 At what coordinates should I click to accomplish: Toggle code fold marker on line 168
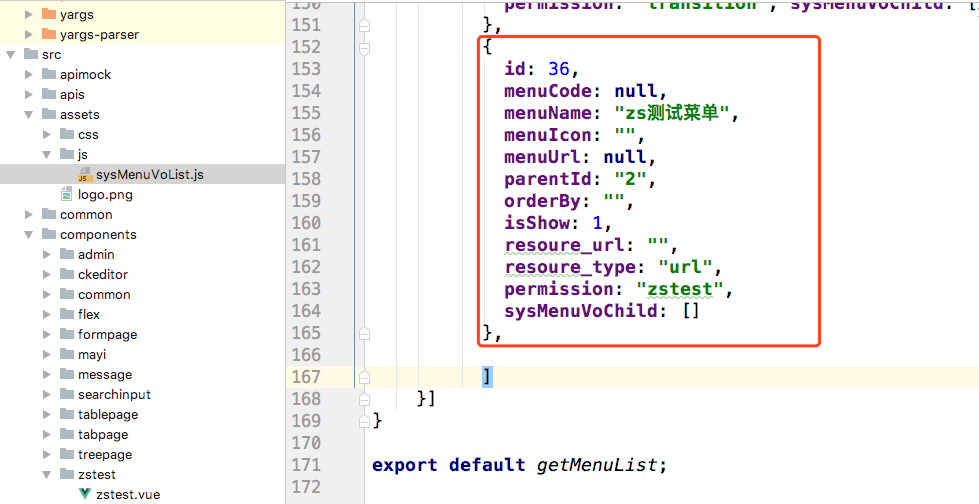(x=365, y=399)
